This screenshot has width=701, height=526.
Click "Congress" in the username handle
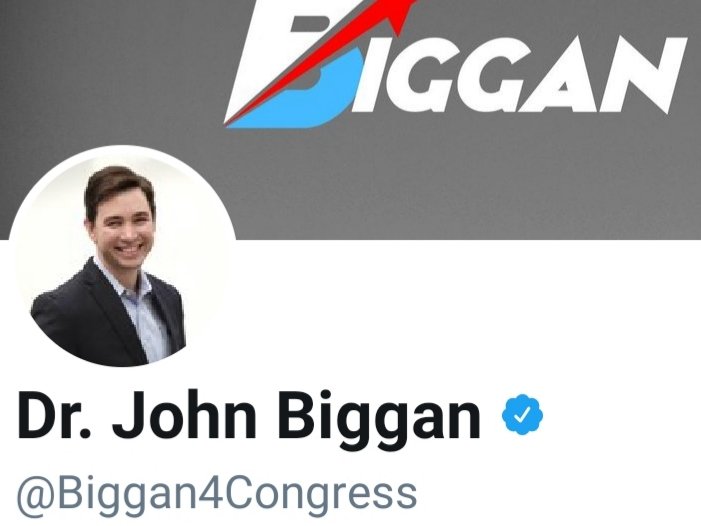(321, 496)
